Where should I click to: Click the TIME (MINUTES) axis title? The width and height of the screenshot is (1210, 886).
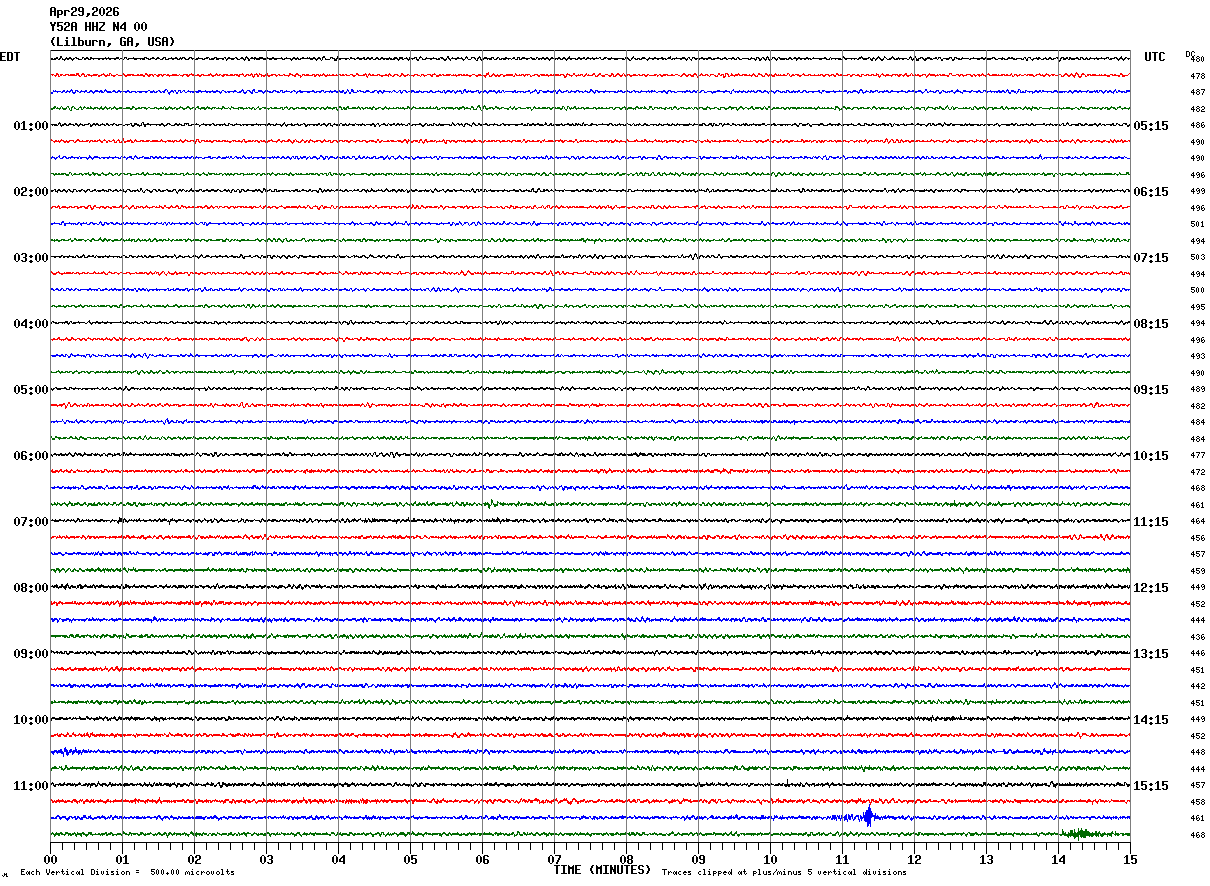coord(602,870)
